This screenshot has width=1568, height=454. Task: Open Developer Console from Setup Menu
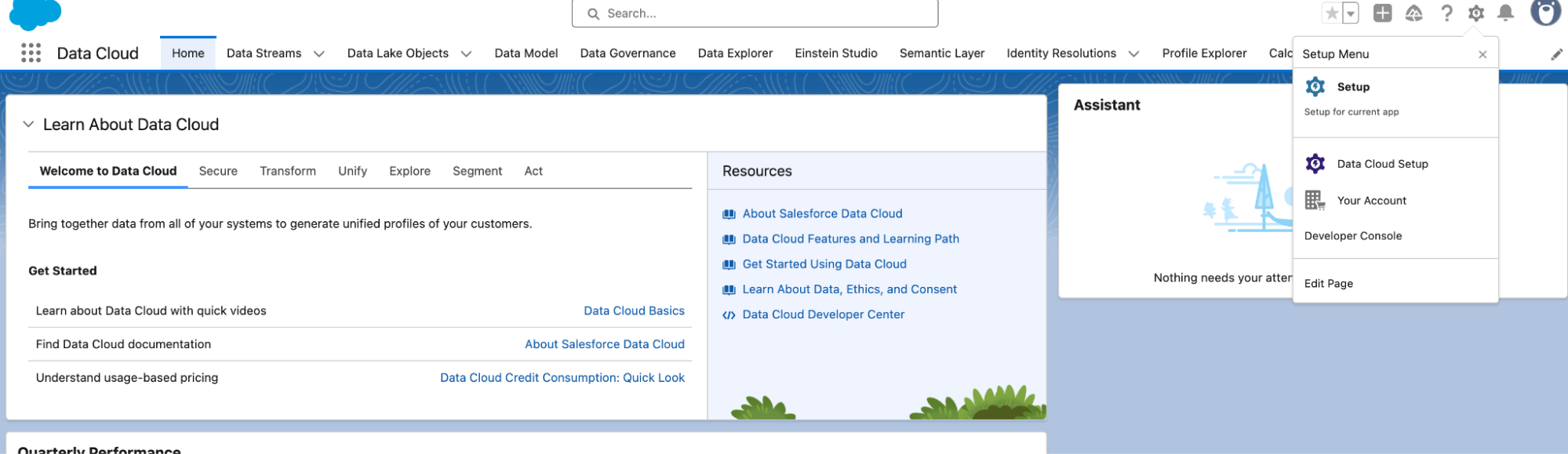pos(1353,236)
